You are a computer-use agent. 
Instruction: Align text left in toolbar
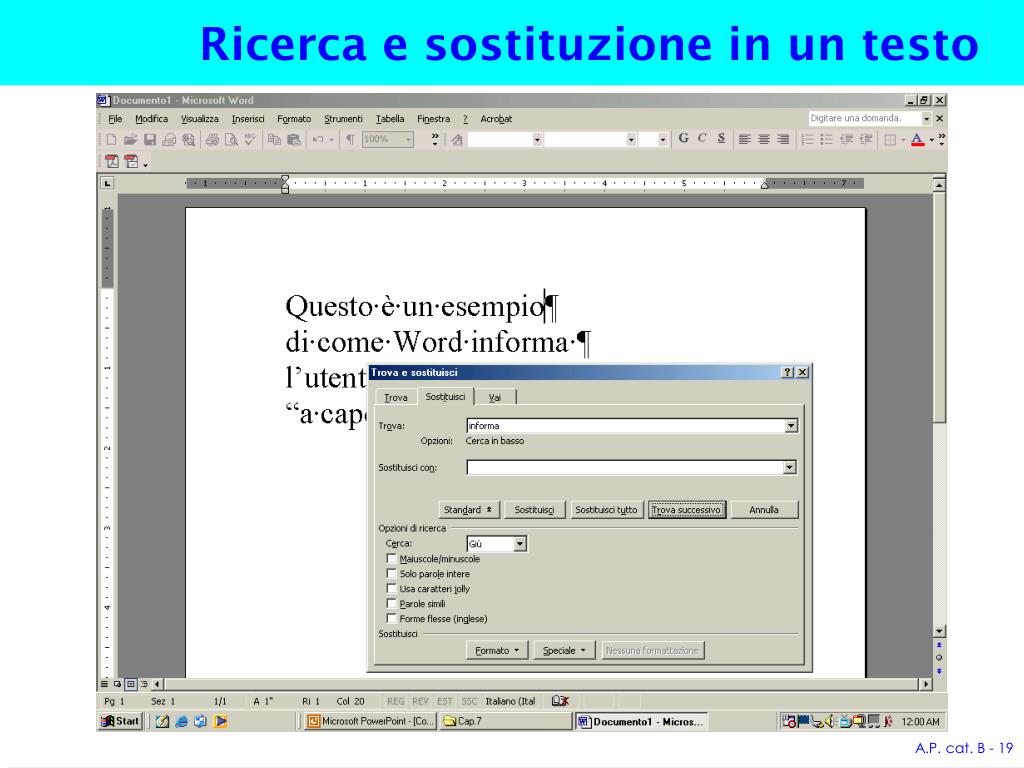pos(744,139)
